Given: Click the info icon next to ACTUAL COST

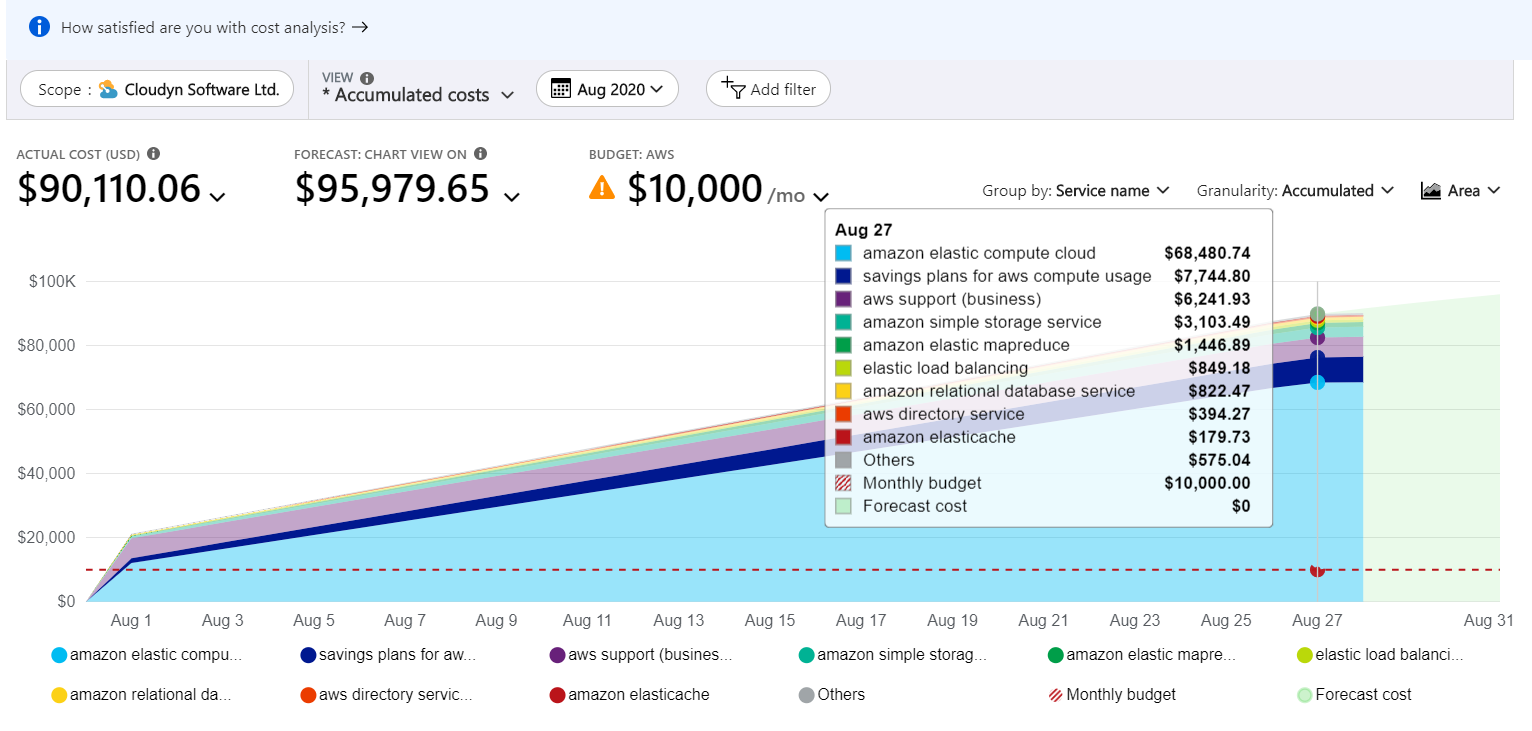Looking at the screenshot, I should point(153,154).
